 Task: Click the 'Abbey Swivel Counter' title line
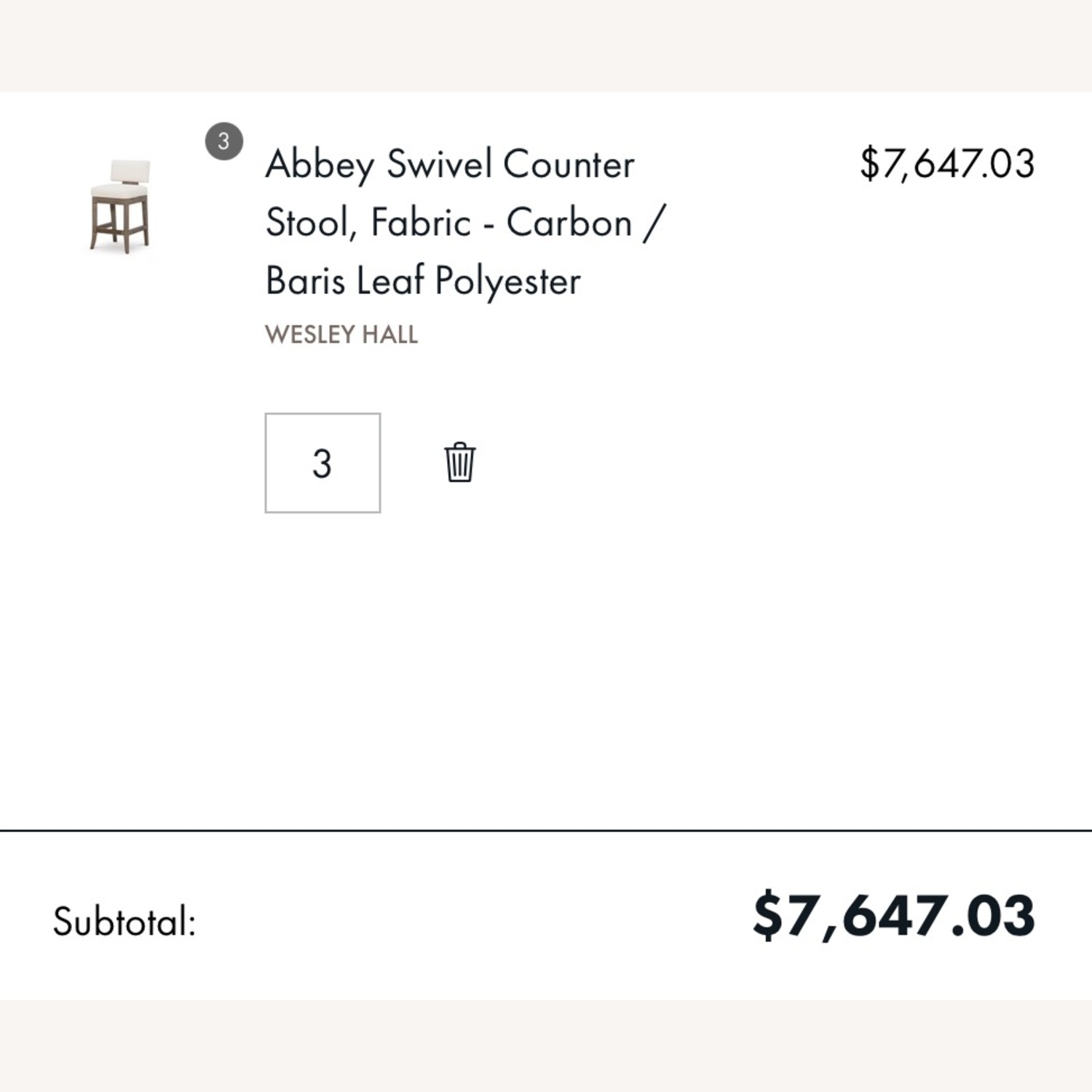click(x=450, y=164)
